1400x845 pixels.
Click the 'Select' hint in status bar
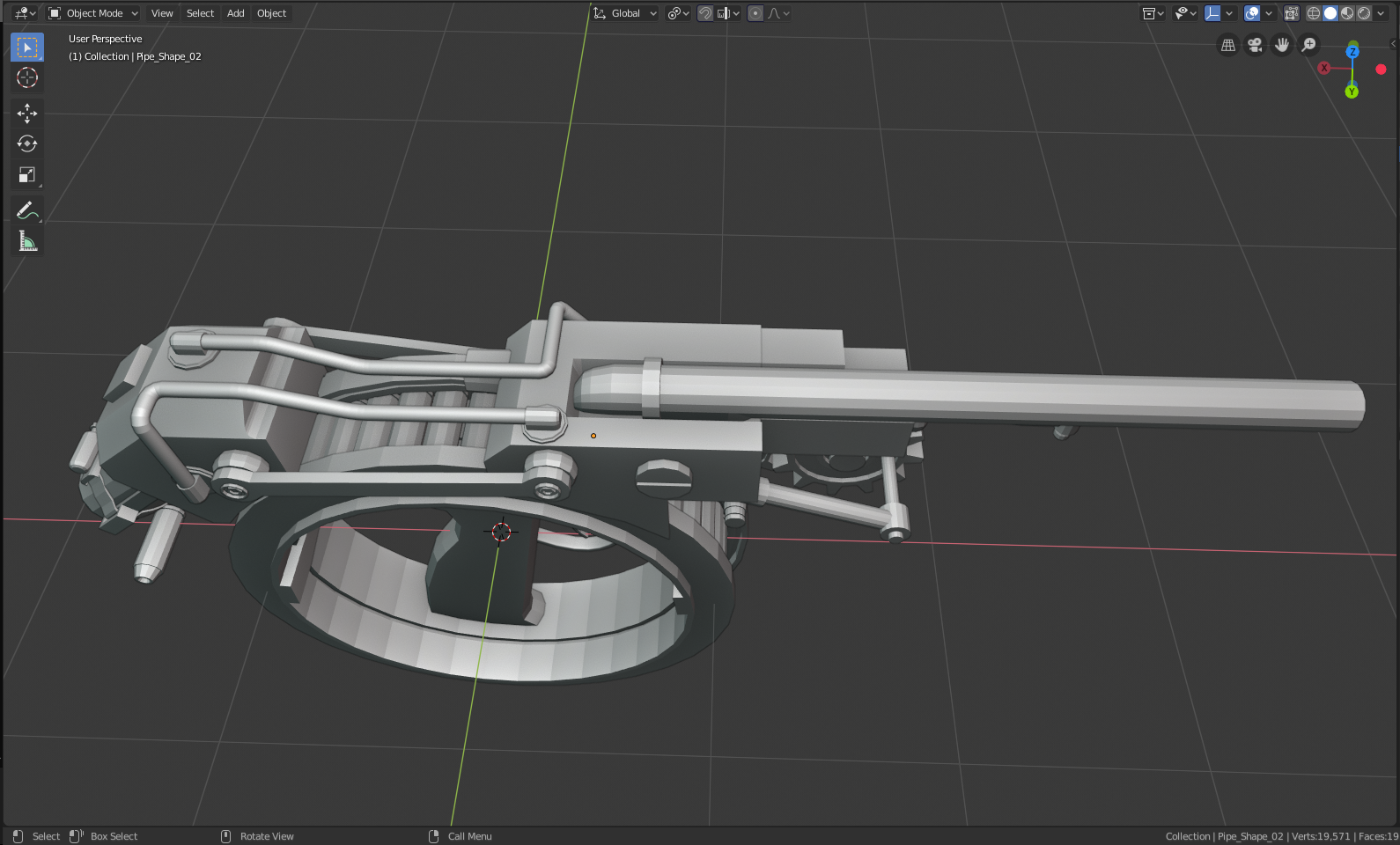click(x=46, y=836)
